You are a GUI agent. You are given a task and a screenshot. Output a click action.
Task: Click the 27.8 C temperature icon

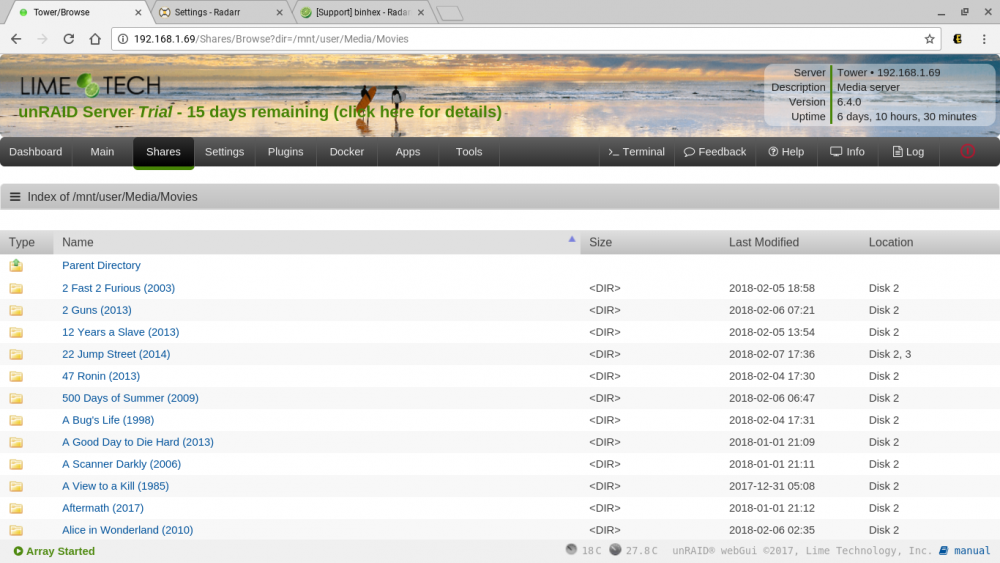pyautogui.click(x=615, y=550)
